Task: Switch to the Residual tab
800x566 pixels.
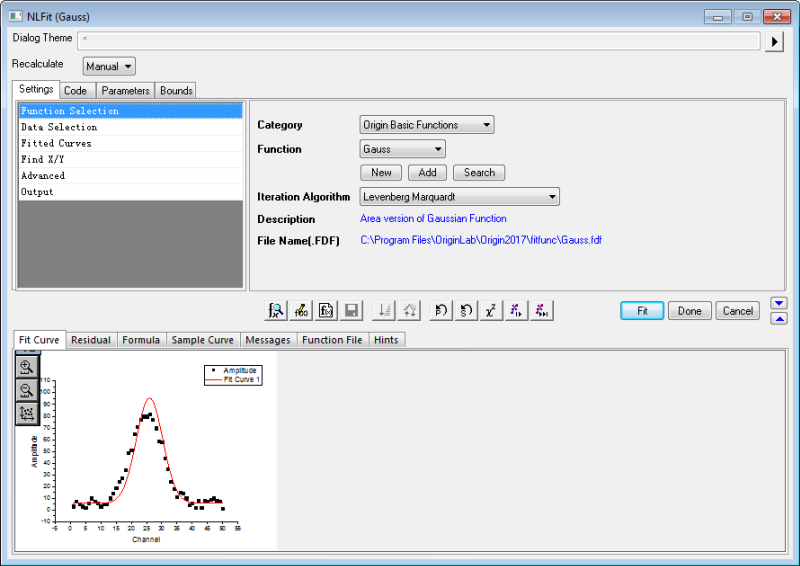Action: (91, 340)
